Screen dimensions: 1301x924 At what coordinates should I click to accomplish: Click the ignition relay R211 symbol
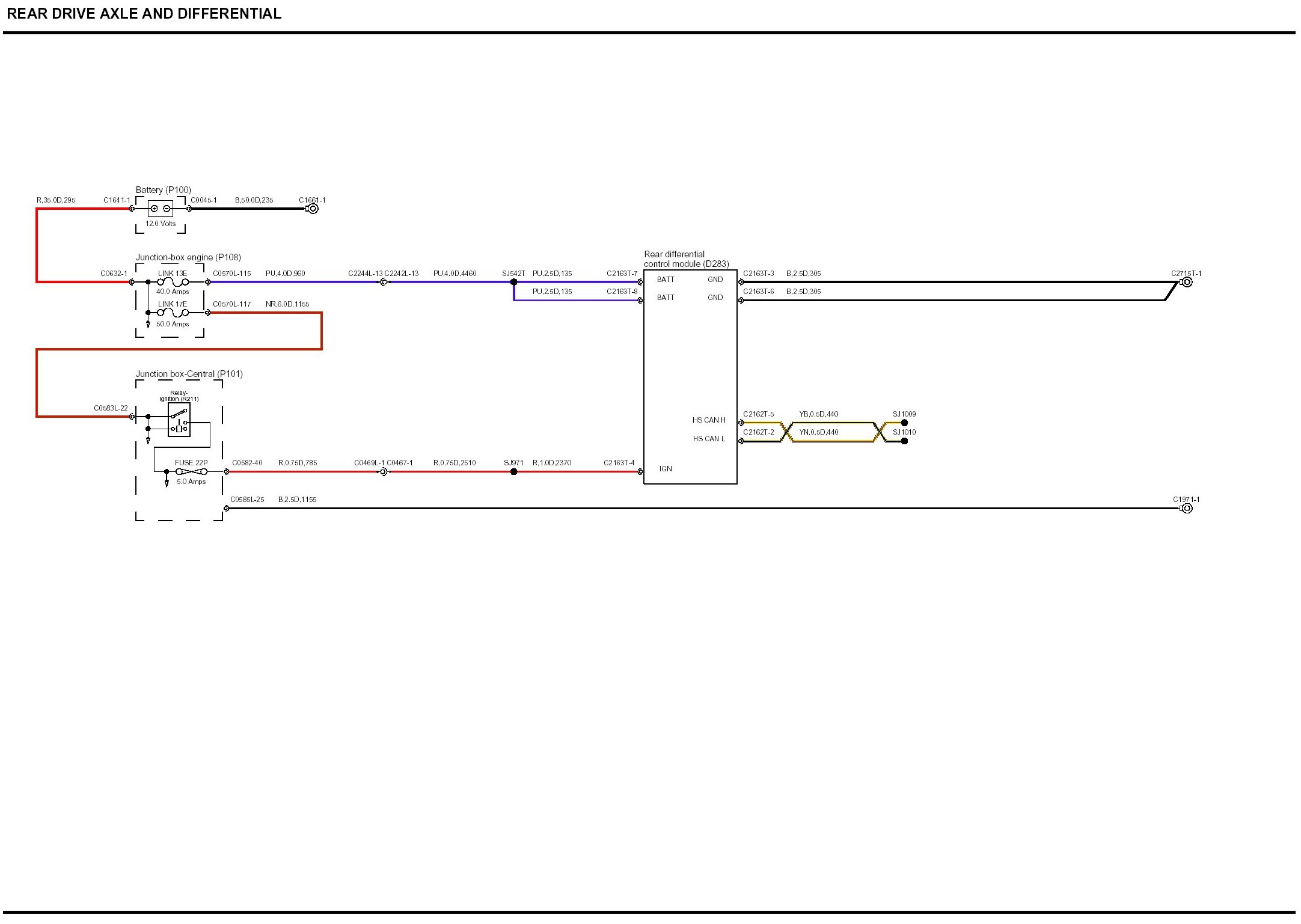(x=179, y=419)
